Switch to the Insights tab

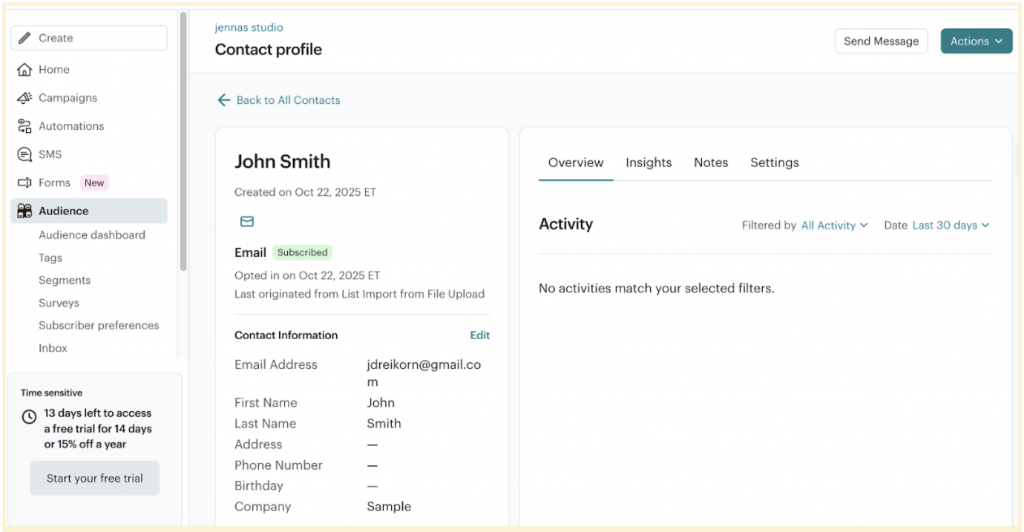(648, 163)
